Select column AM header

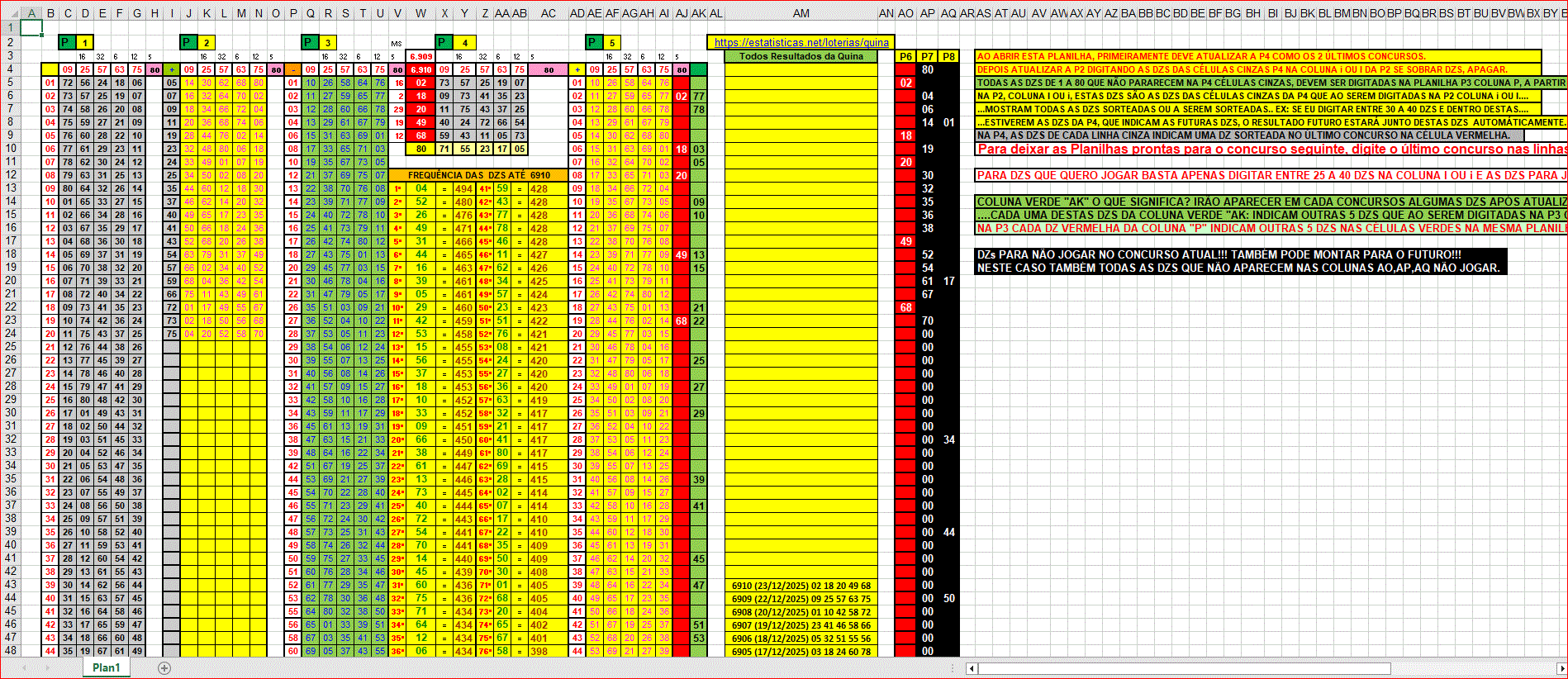tap(801, 13)
